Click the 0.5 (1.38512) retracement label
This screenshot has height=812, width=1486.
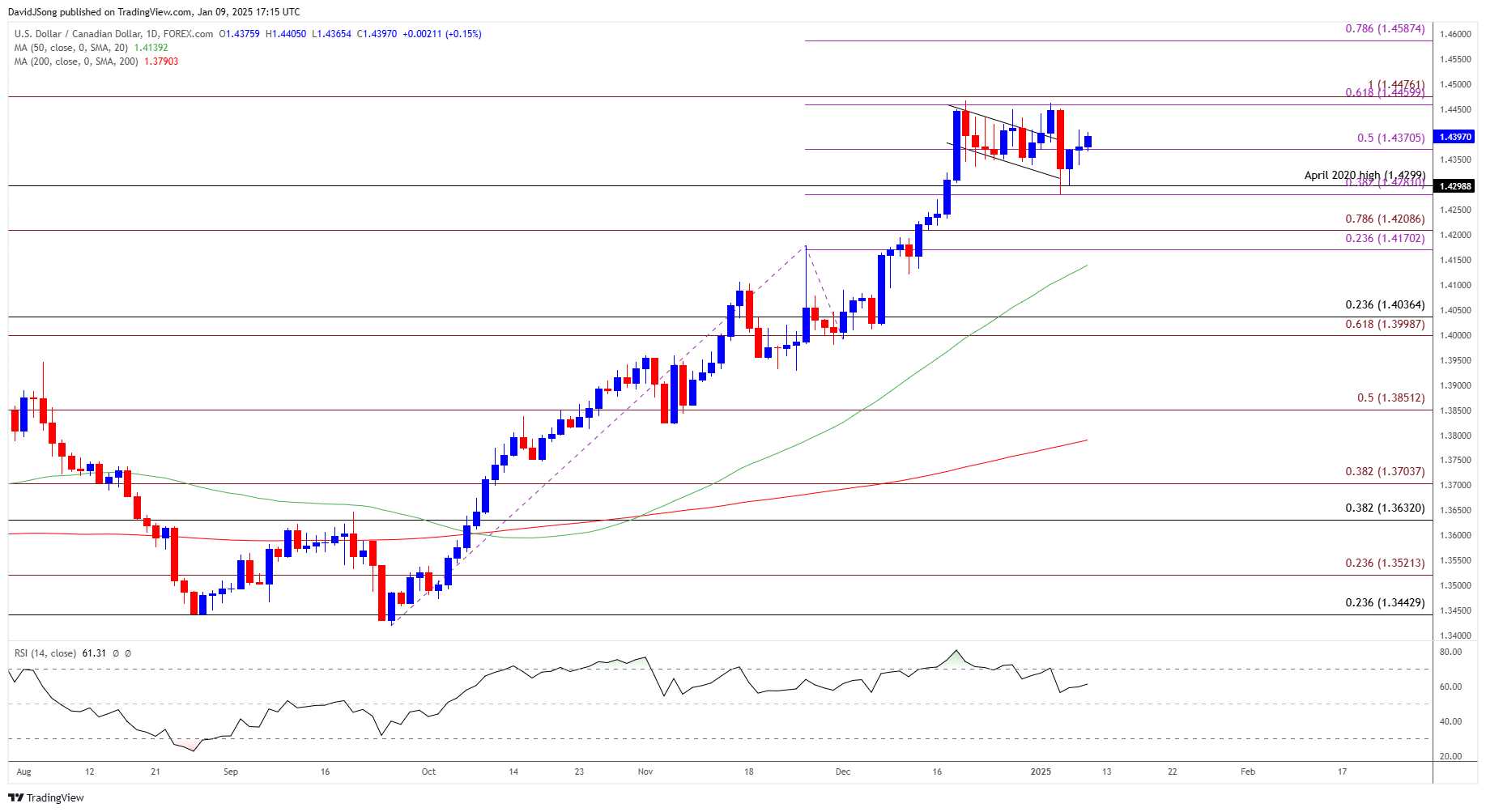pyautogui.click(x=1390, y=398)
